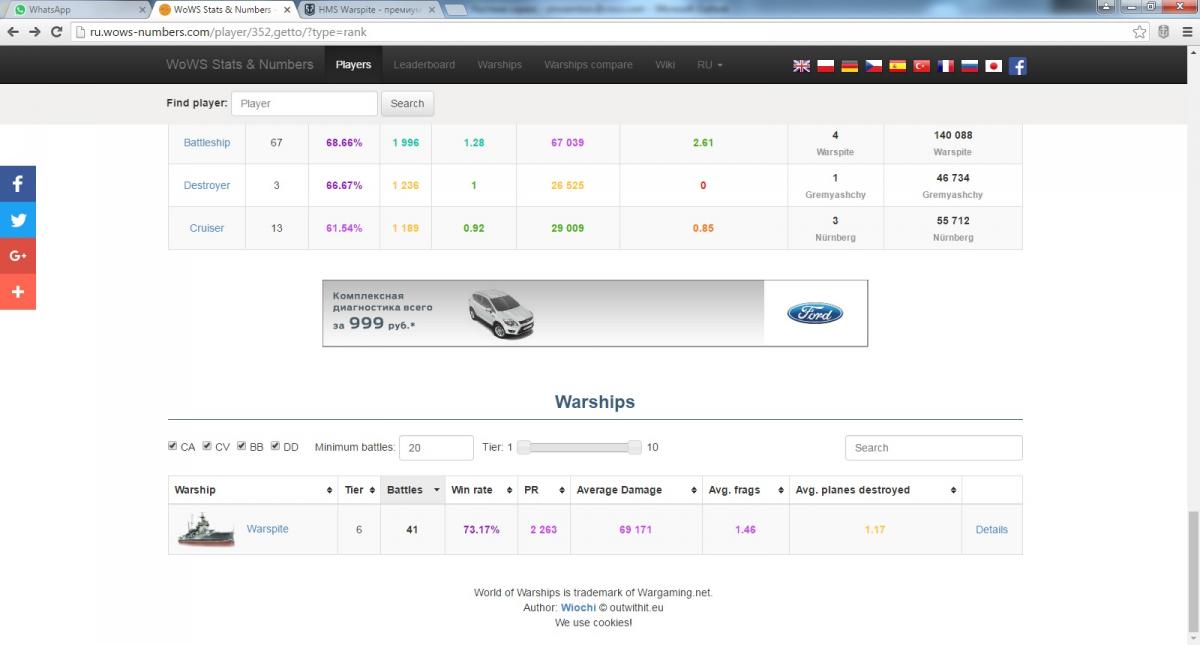The height and width of the screenshot is (645, 1200).
Task: Reload the page with the refresh icon
Action: tap(58, 32)
